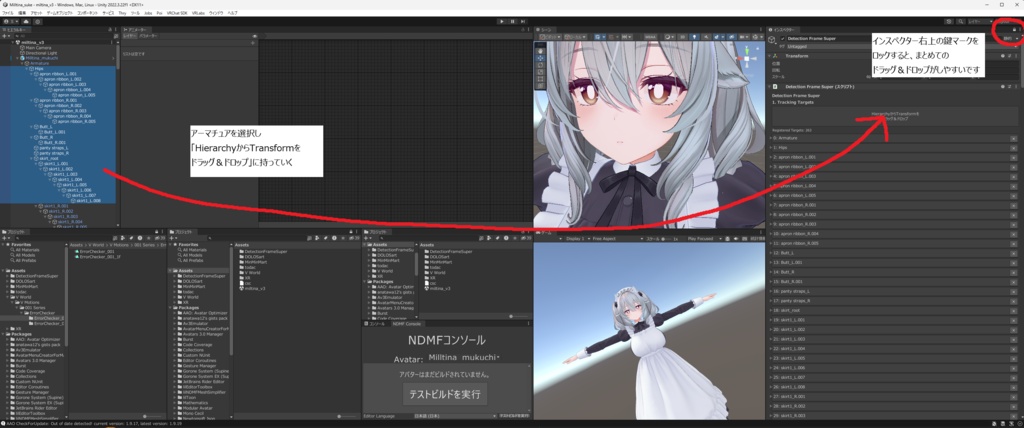The height and width of the screenshot is (428, 1024).
Task: Toggle 2D mode in Scene view
Action: coord(682,37)
